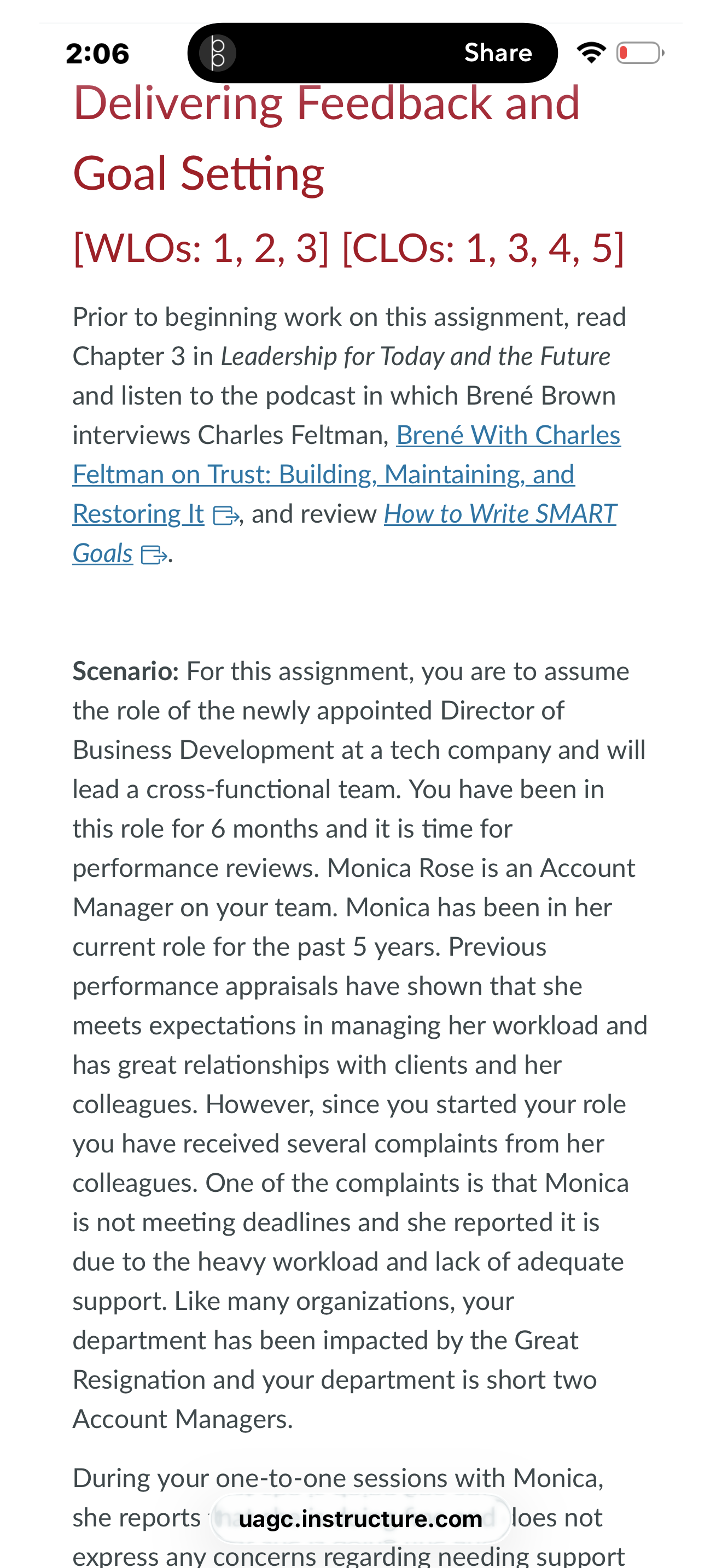Tap external link icon after Goals

pyautogui.click(x=153, y=555)
